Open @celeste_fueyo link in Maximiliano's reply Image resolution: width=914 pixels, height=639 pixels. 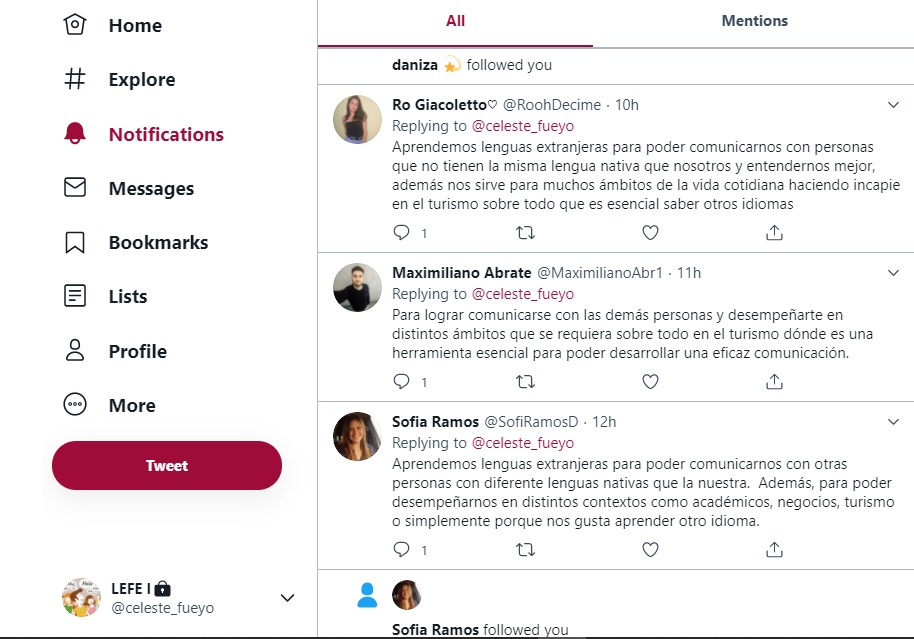point(523,294)
